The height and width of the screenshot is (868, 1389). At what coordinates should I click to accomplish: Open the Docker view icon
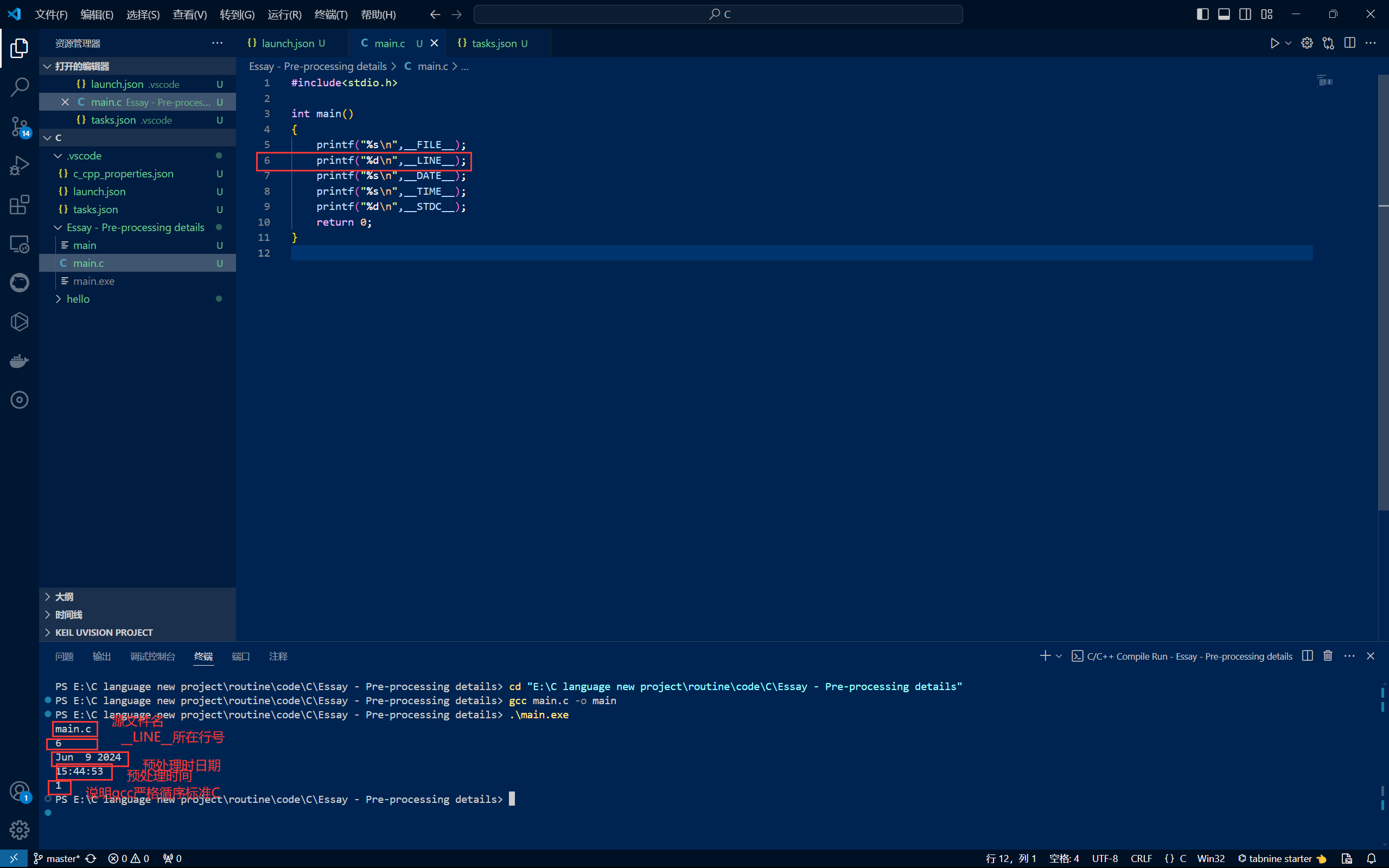(x=19, y=361)
